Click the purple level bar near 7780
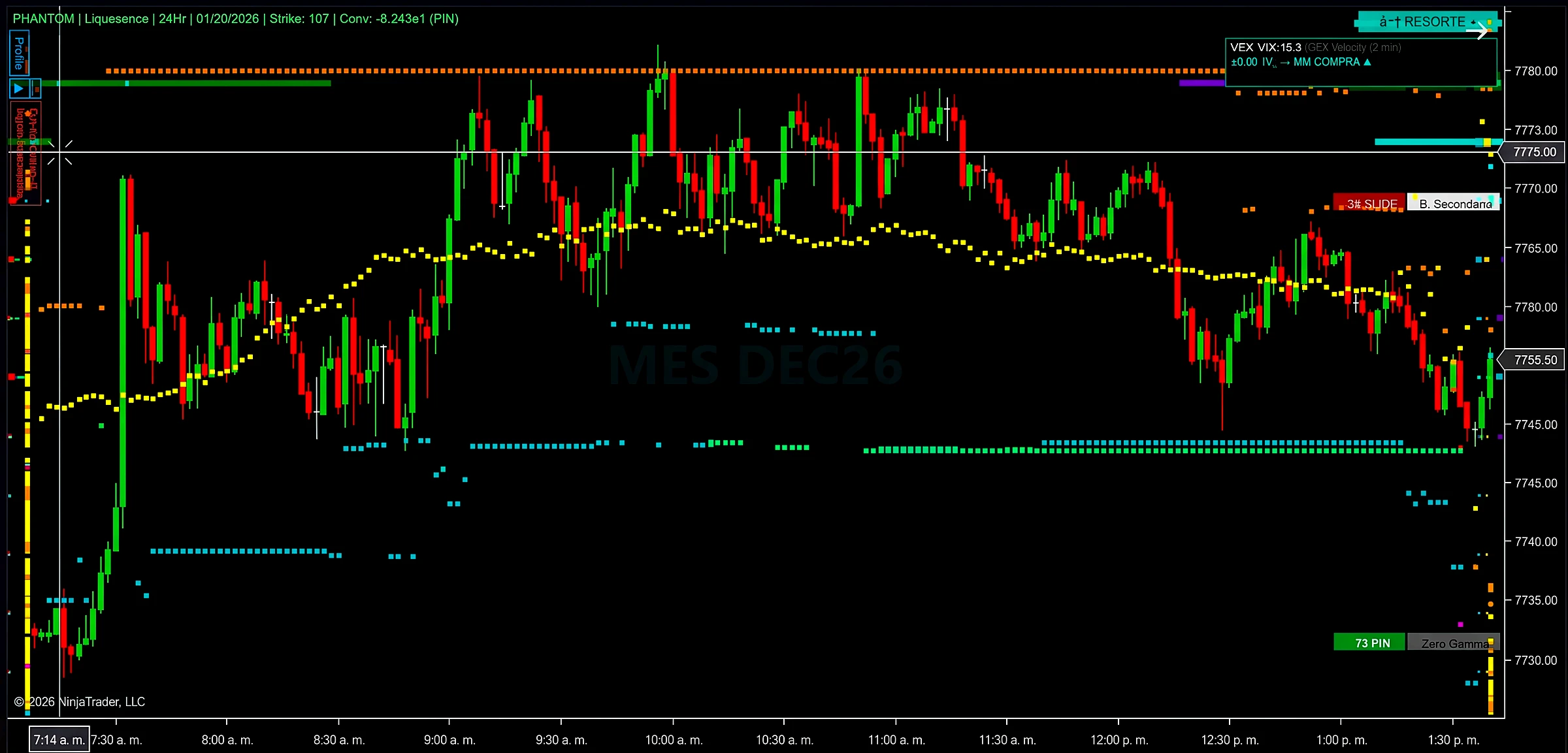Viewport: 1568px width, 753px height. tap(1201, 83)
